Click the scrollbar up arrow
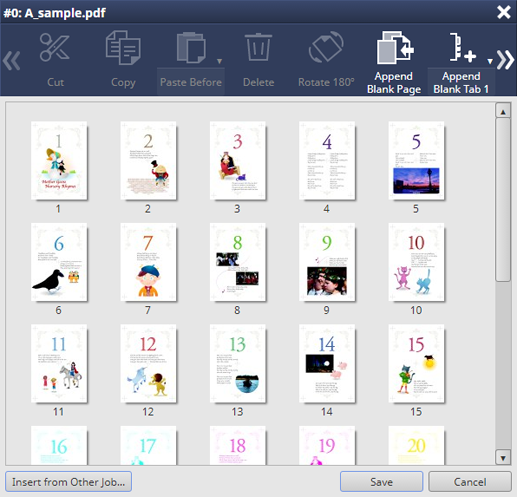Image resolution: width=517 pixels, height=497 pixels. coord(503,111)
